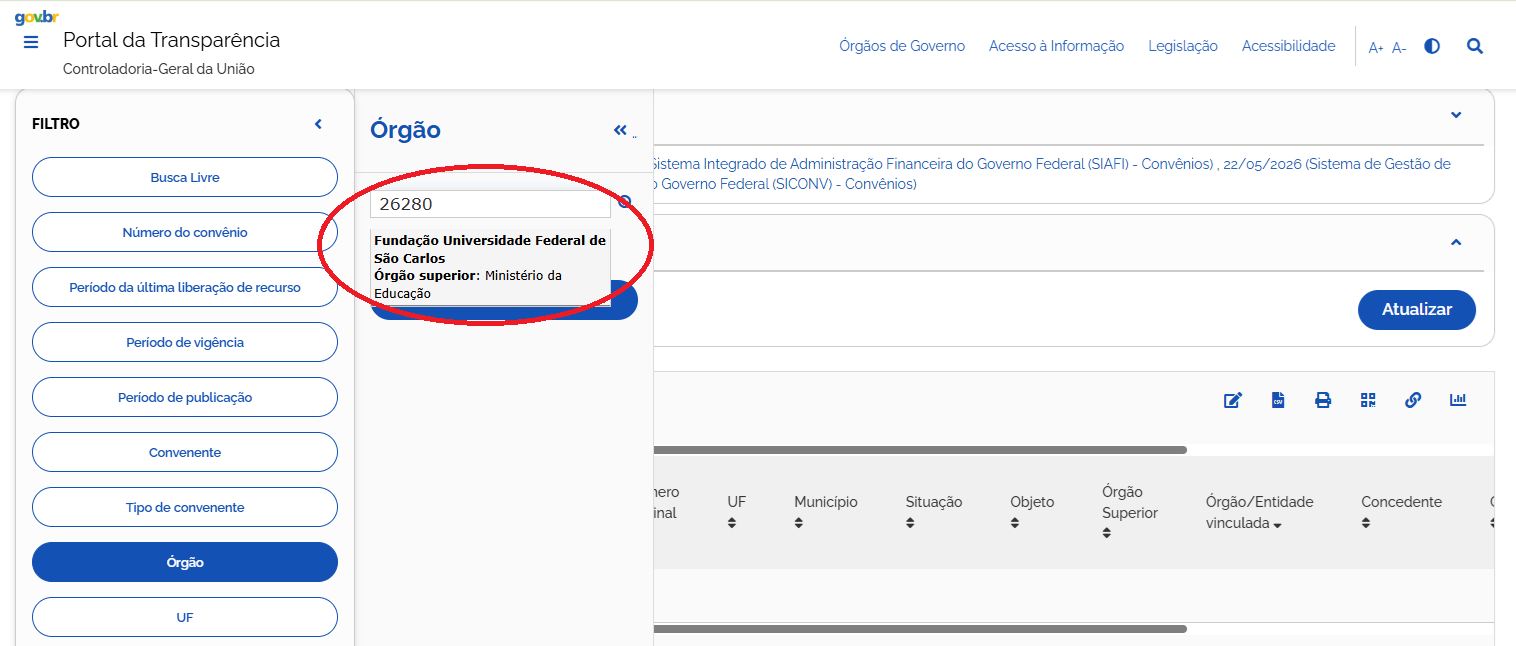
Task: Toggle high contrast mode
Action: pyautogui.click(x=1432, y=46)
